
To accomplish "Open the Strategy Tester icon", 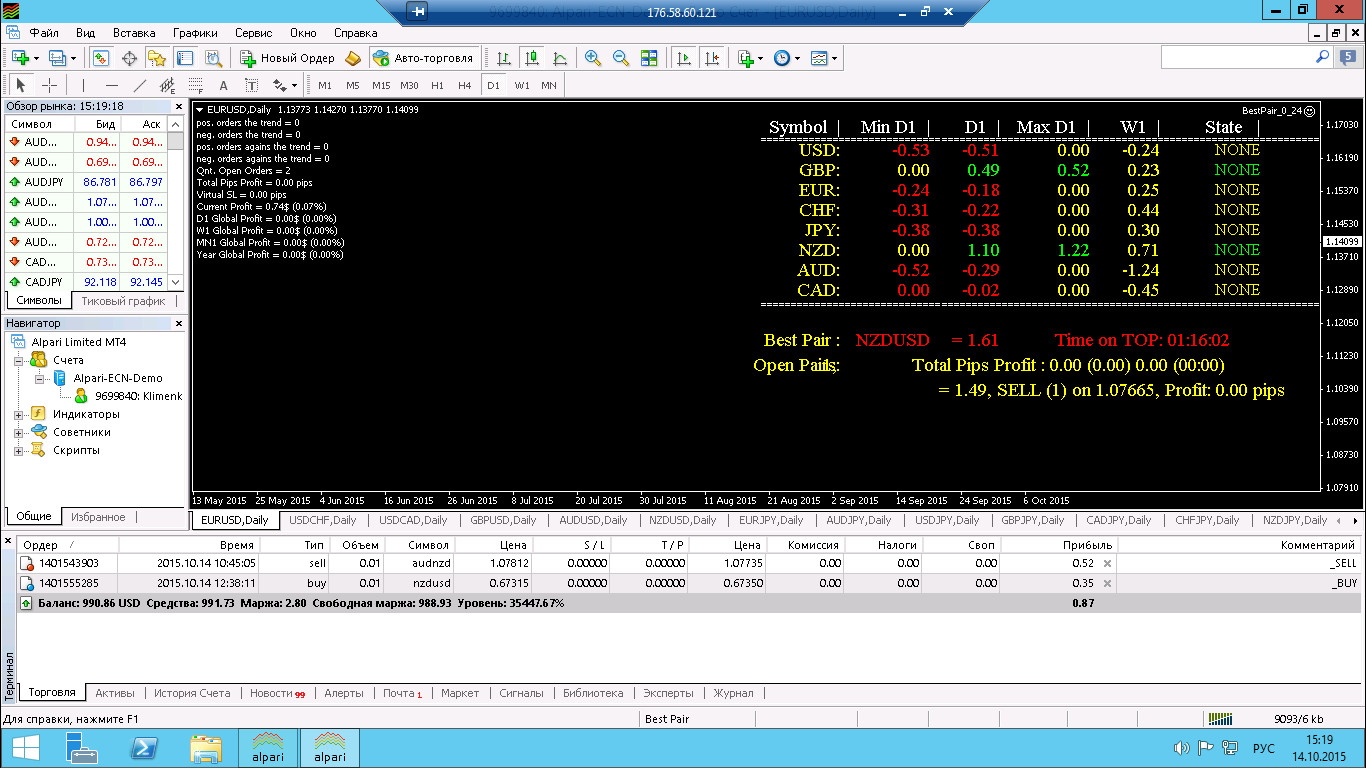I will tap(212, 59).
